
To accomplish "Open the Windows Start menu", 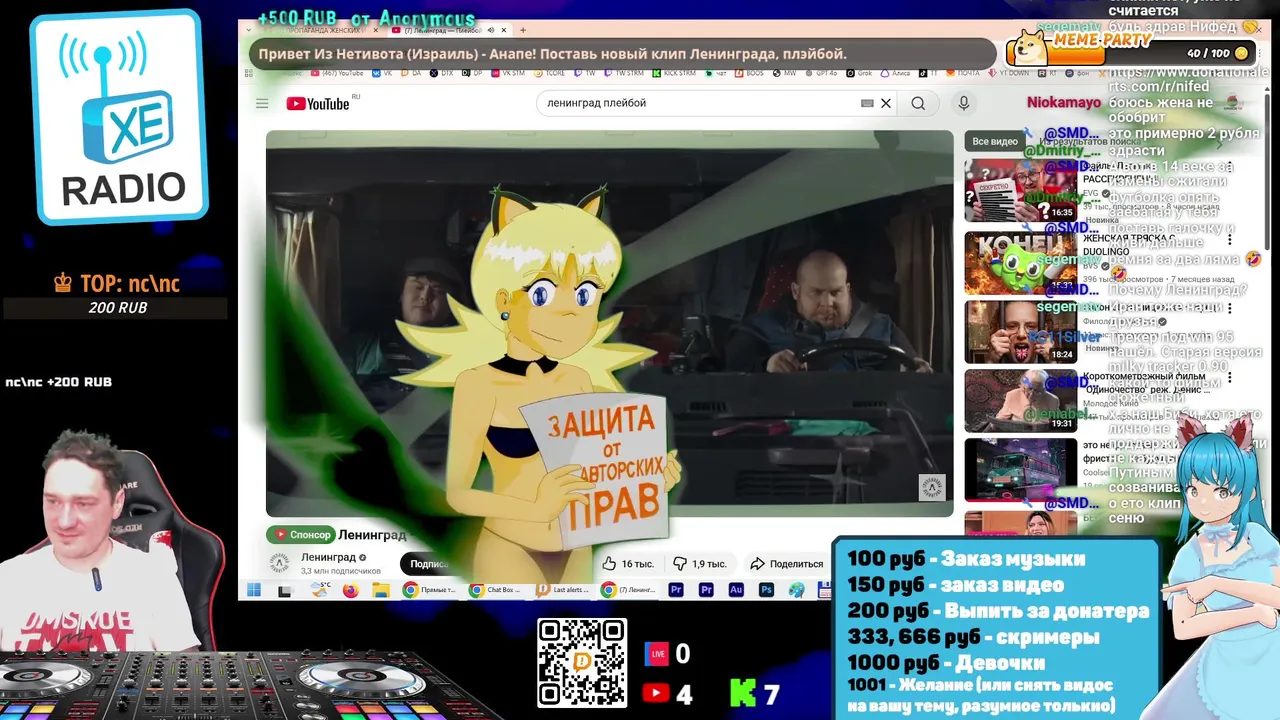I will coord(253,590).
